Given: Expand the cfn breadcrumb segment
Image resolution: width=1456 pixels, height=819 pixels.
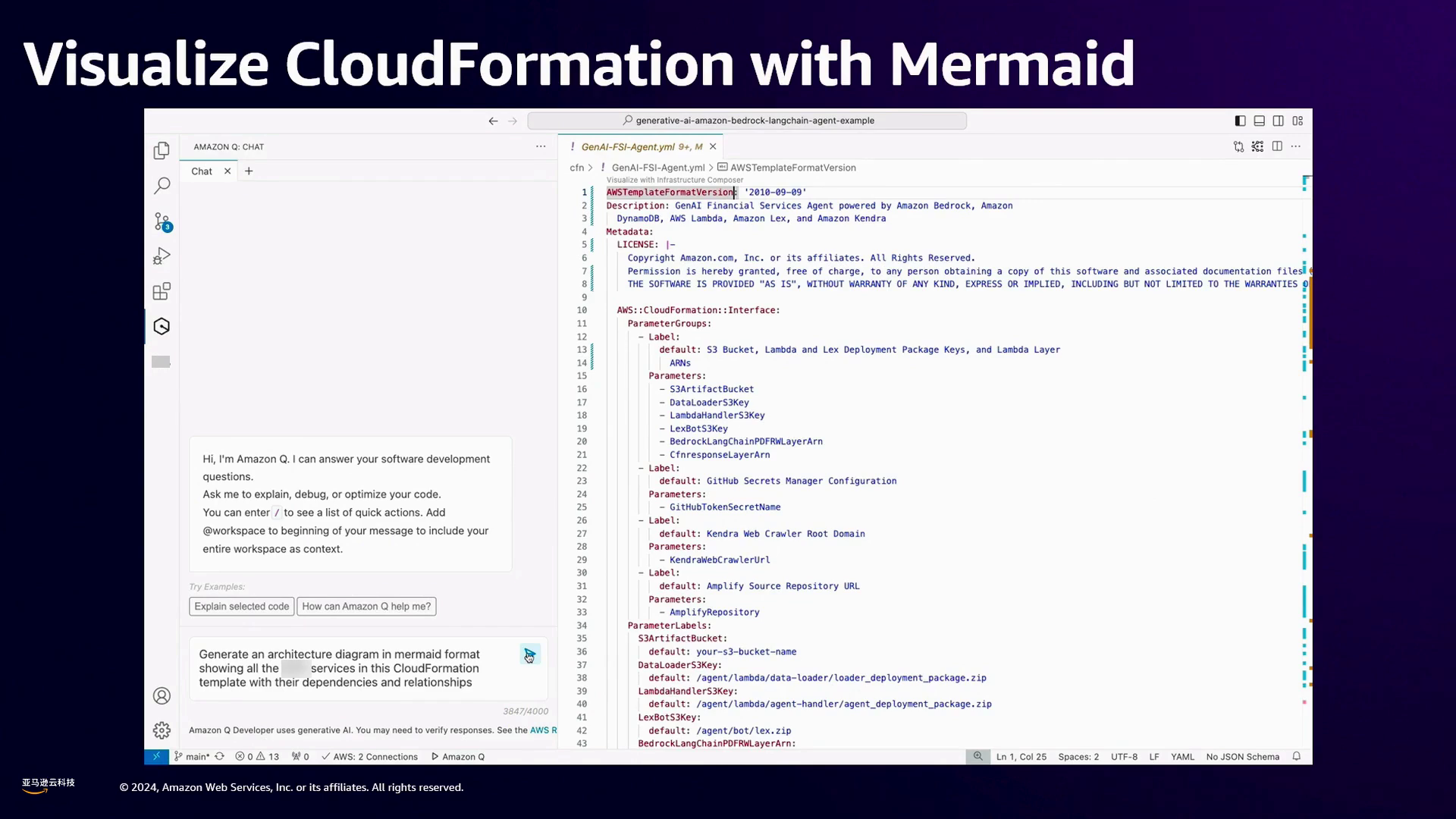Looking at the screenshot, I should 576,168.
